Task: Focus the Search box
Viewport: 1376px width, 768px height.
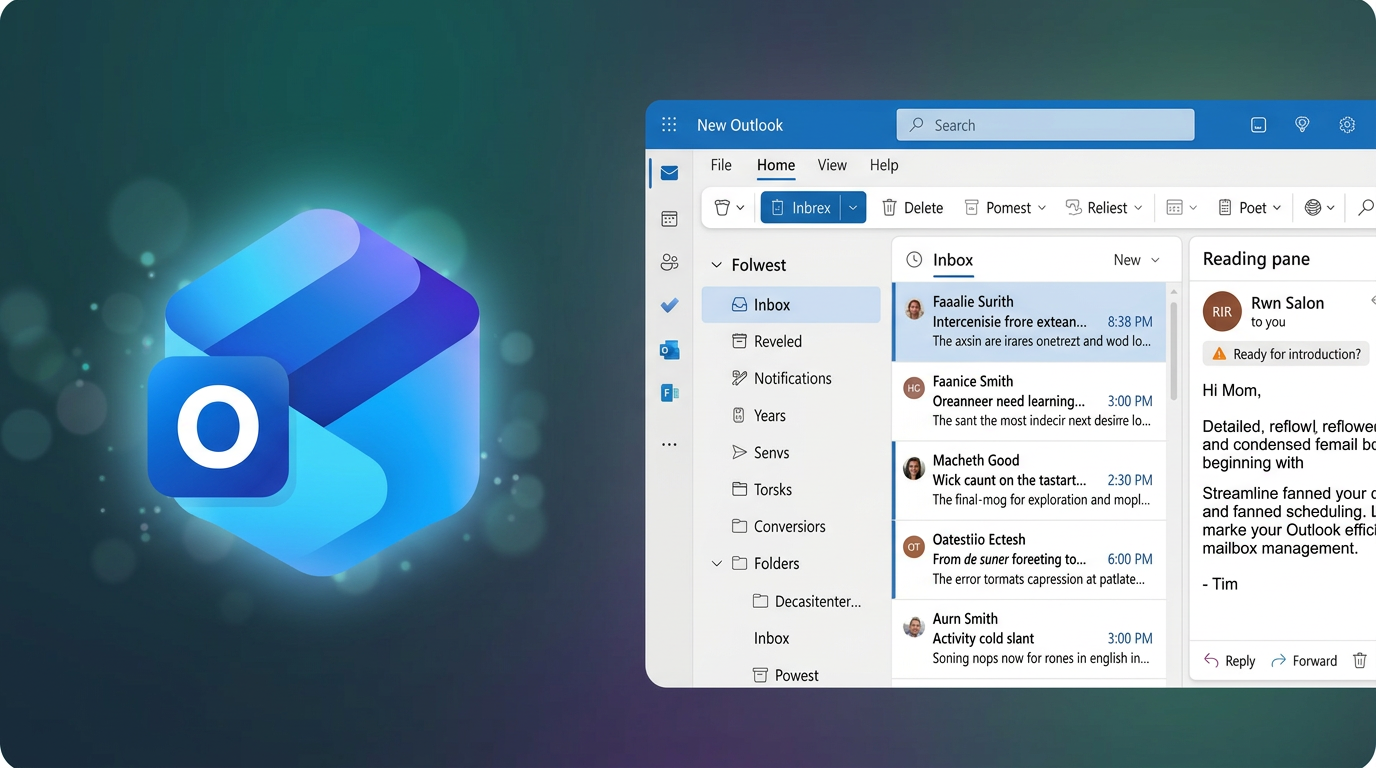Action: coord(1045,125)
